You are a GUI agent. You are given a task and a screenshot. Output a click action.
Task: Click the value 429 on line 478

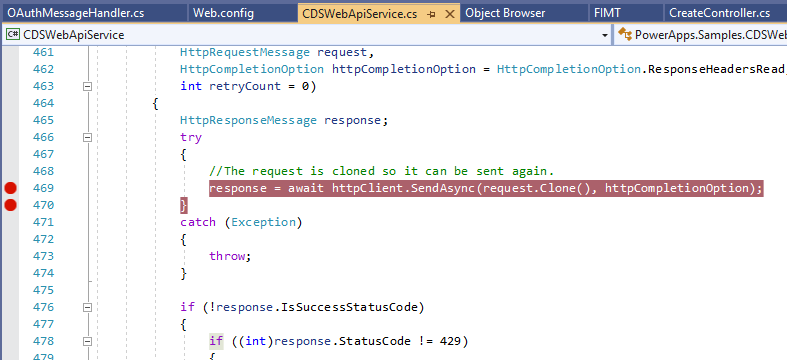pos(450,341)
